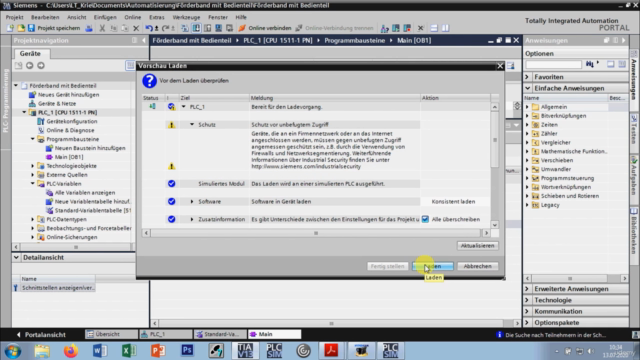Click the Zeiten instruction folder
This screenshot has height=360, width=640.
[549, 125]
